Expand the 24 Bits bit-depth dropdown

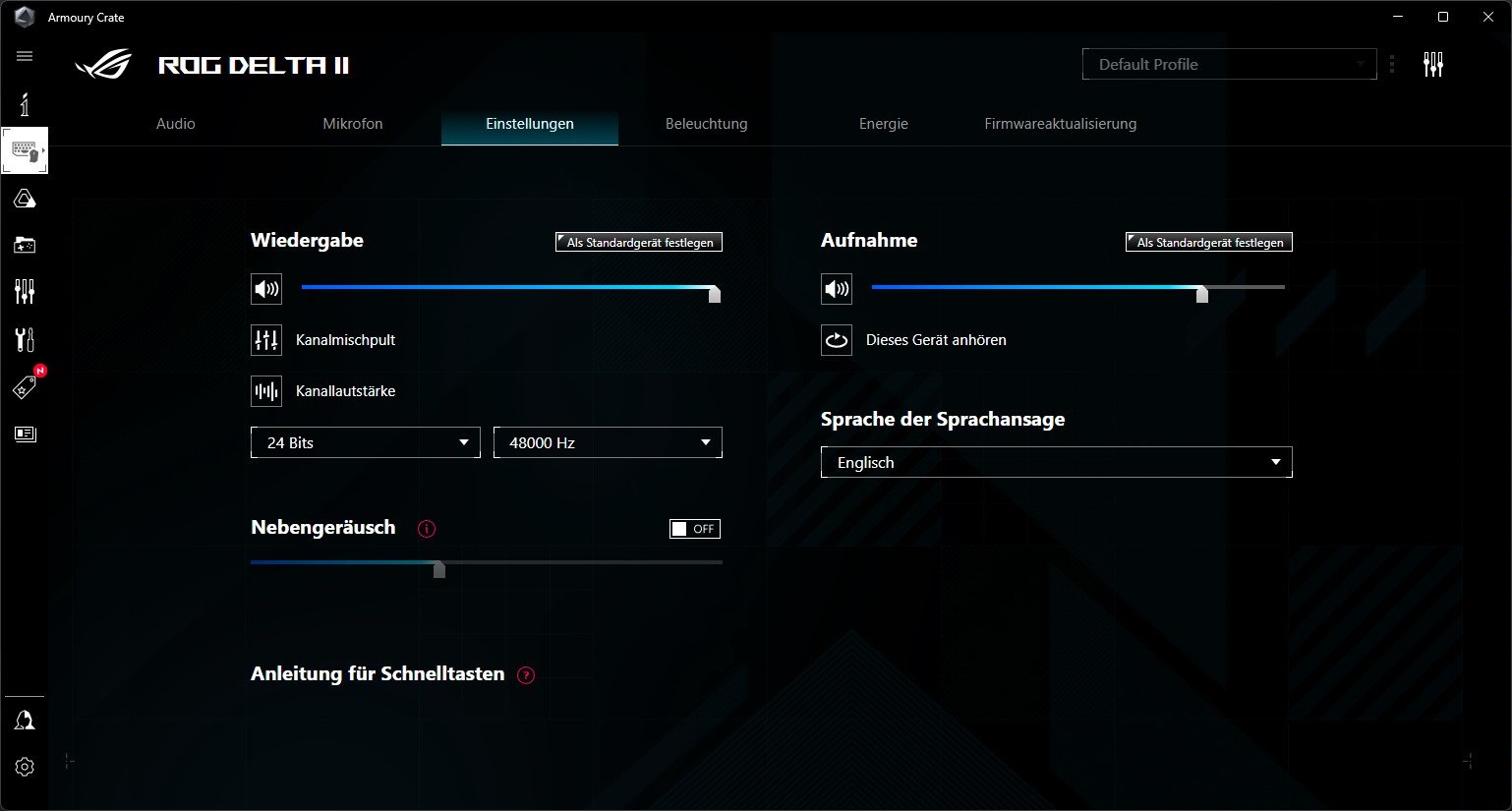[365, 442]
